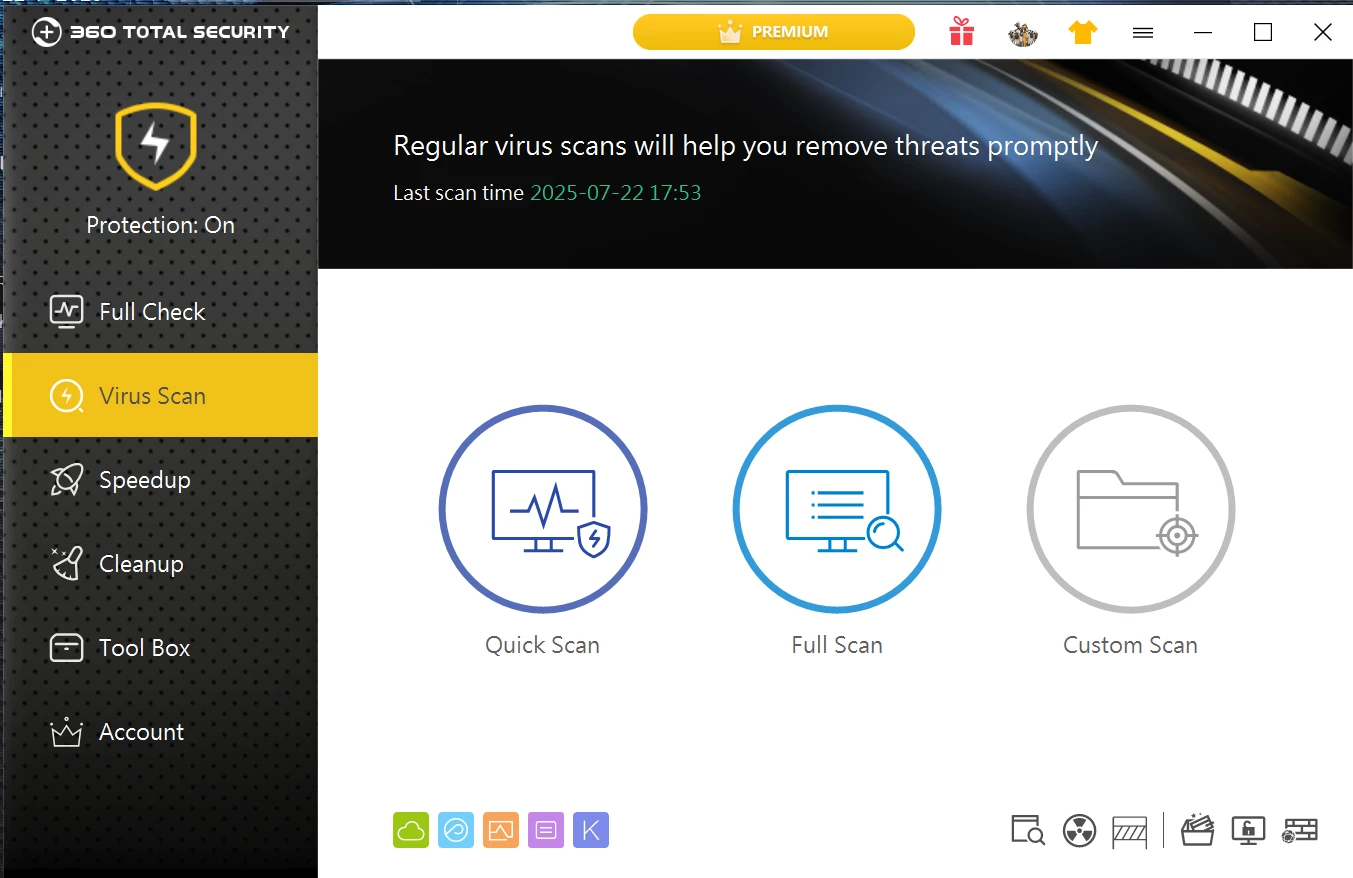Click the last scan time 2025-07-22 17:53
The width and height of the screenshot is (1353, 878).
(x=615, y=192)
